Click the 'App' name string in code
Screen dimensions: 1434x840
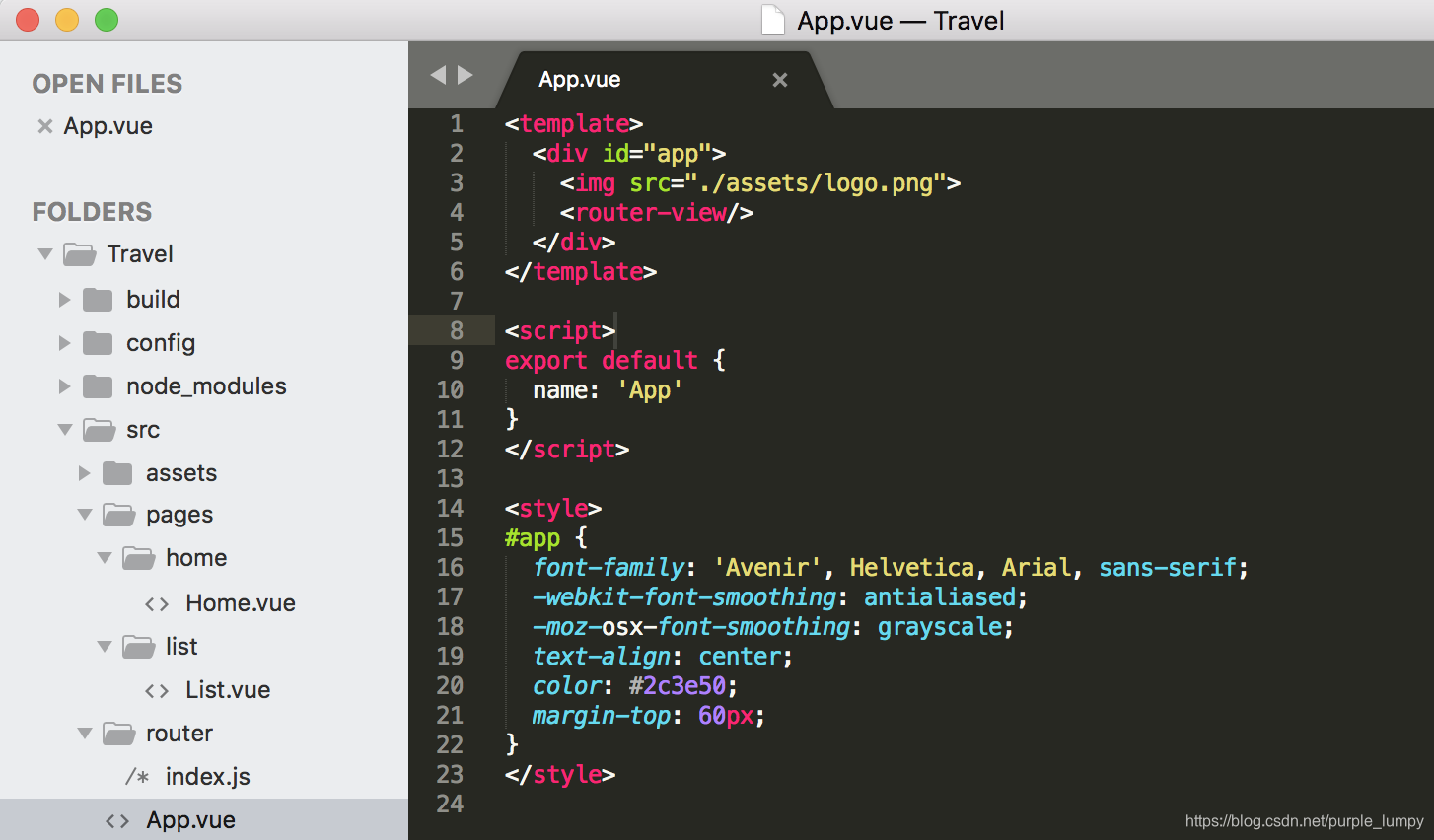tap(650, 390)
